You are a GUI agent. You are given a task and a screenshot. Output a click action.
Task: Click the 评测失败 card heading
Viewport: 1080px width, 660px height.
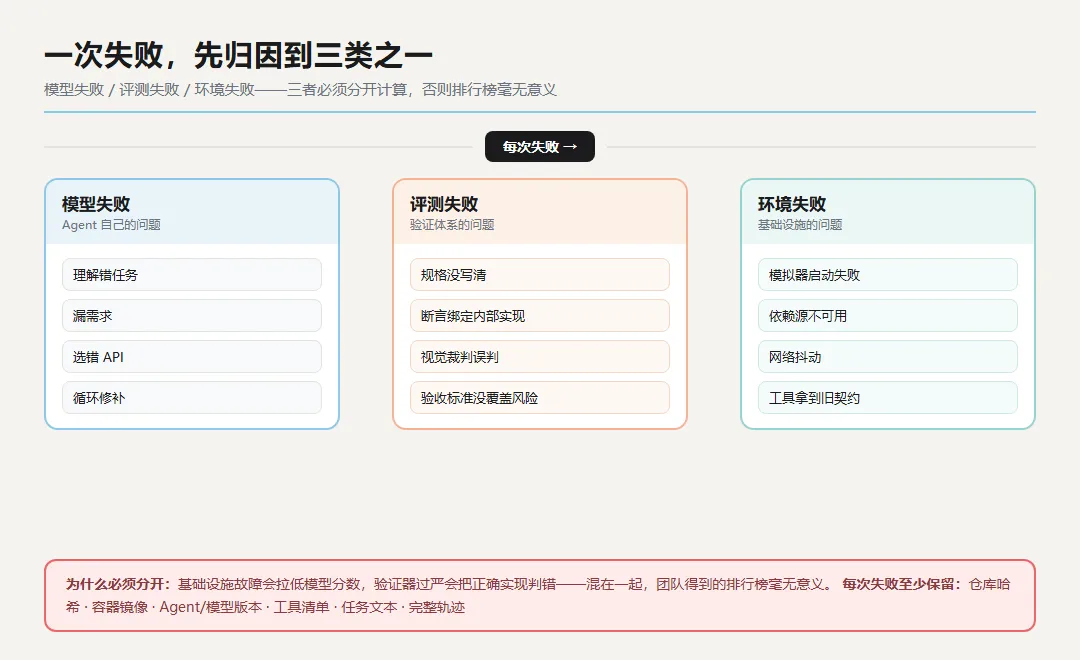444,204
